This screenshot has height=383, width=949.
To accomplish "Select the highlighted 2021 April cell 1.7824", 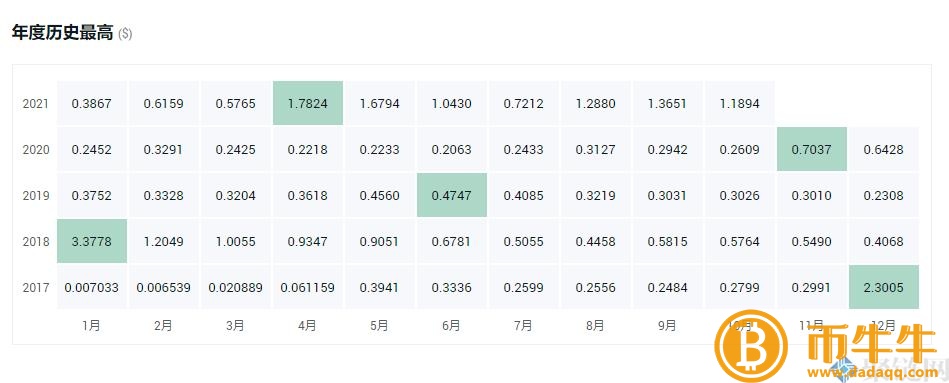I will tap(307, 103).
